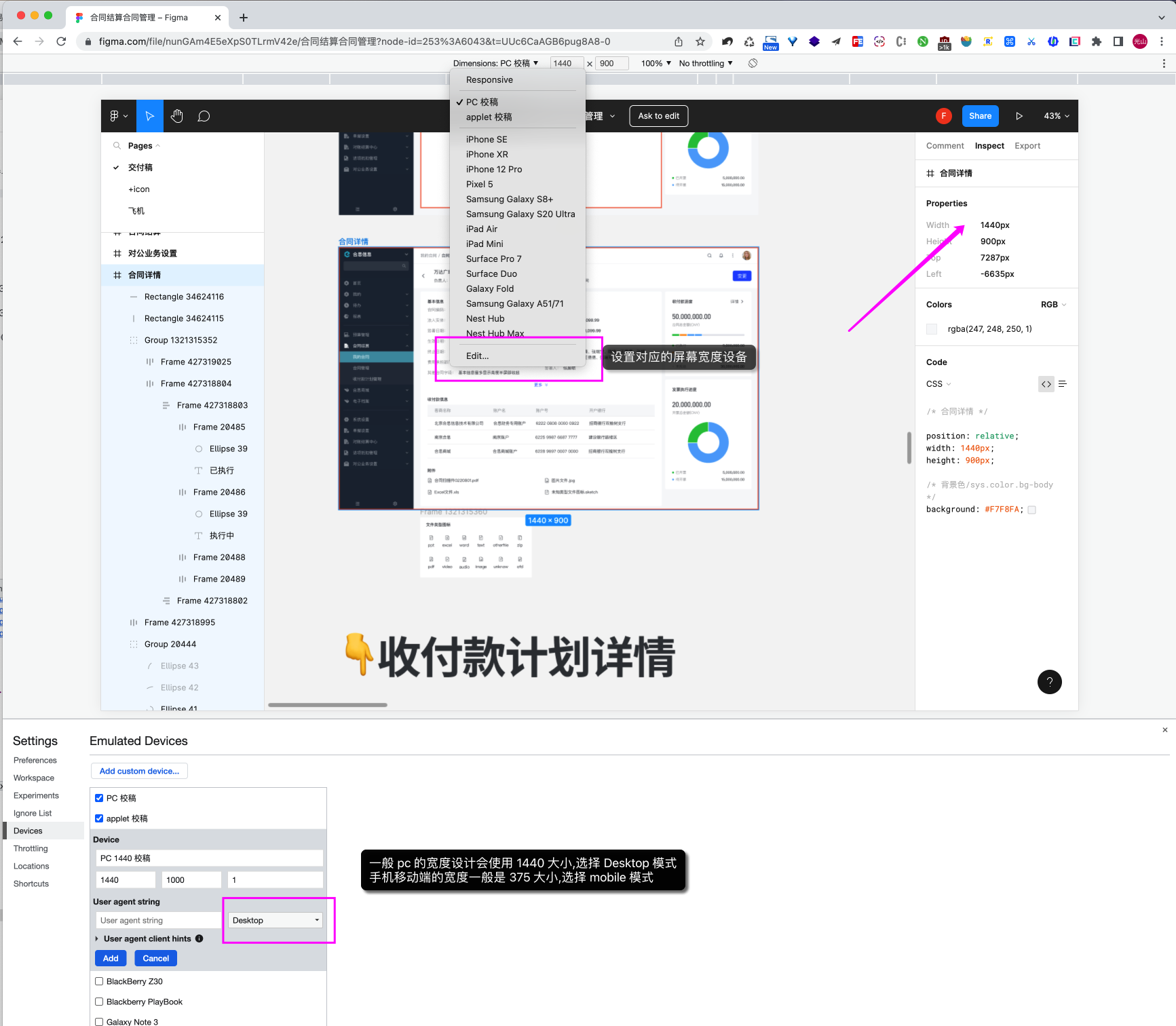Open the browser side panel icon
This screenshot has width=1176, height=1026.
[1118, 41]
